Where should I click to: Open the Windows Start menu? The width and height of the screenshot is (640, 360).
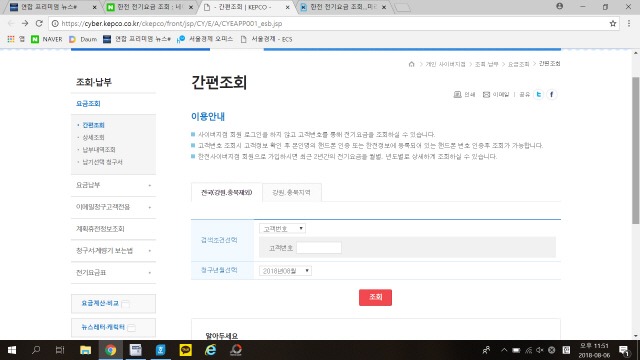click(12, 350)
